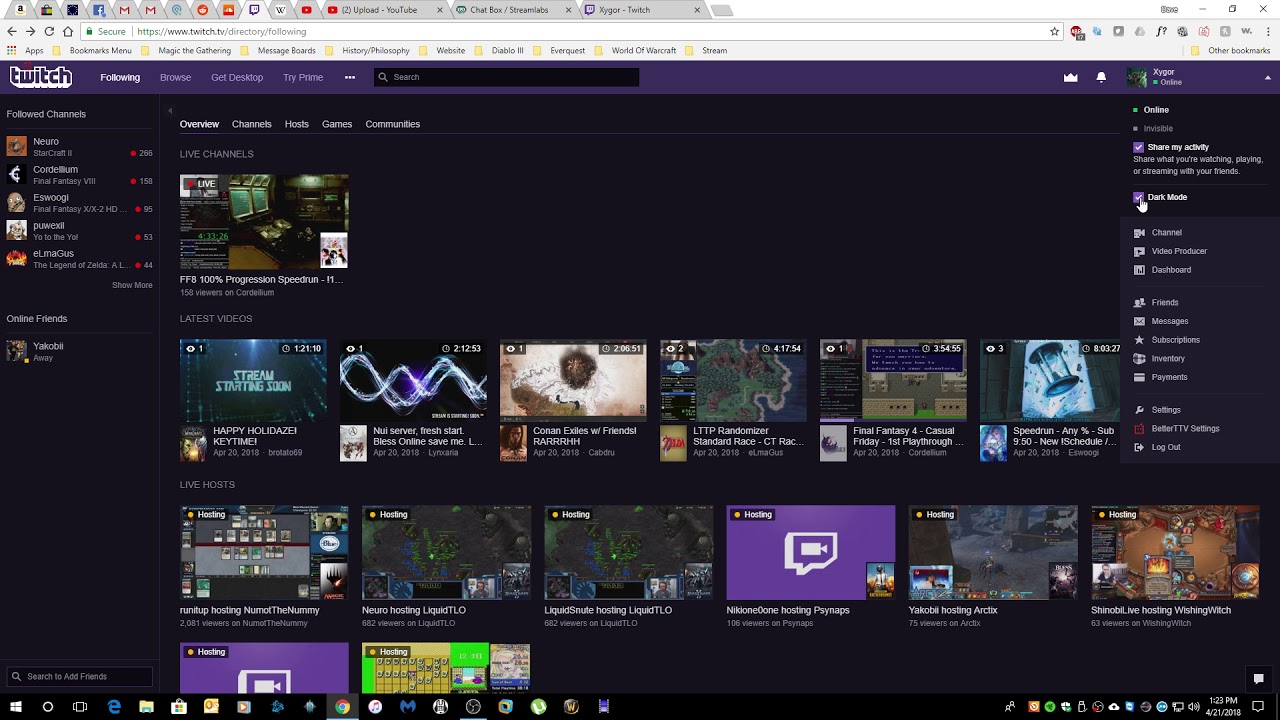
Task: Toggle Share my activity checkbox
Action: (1138, 147)
